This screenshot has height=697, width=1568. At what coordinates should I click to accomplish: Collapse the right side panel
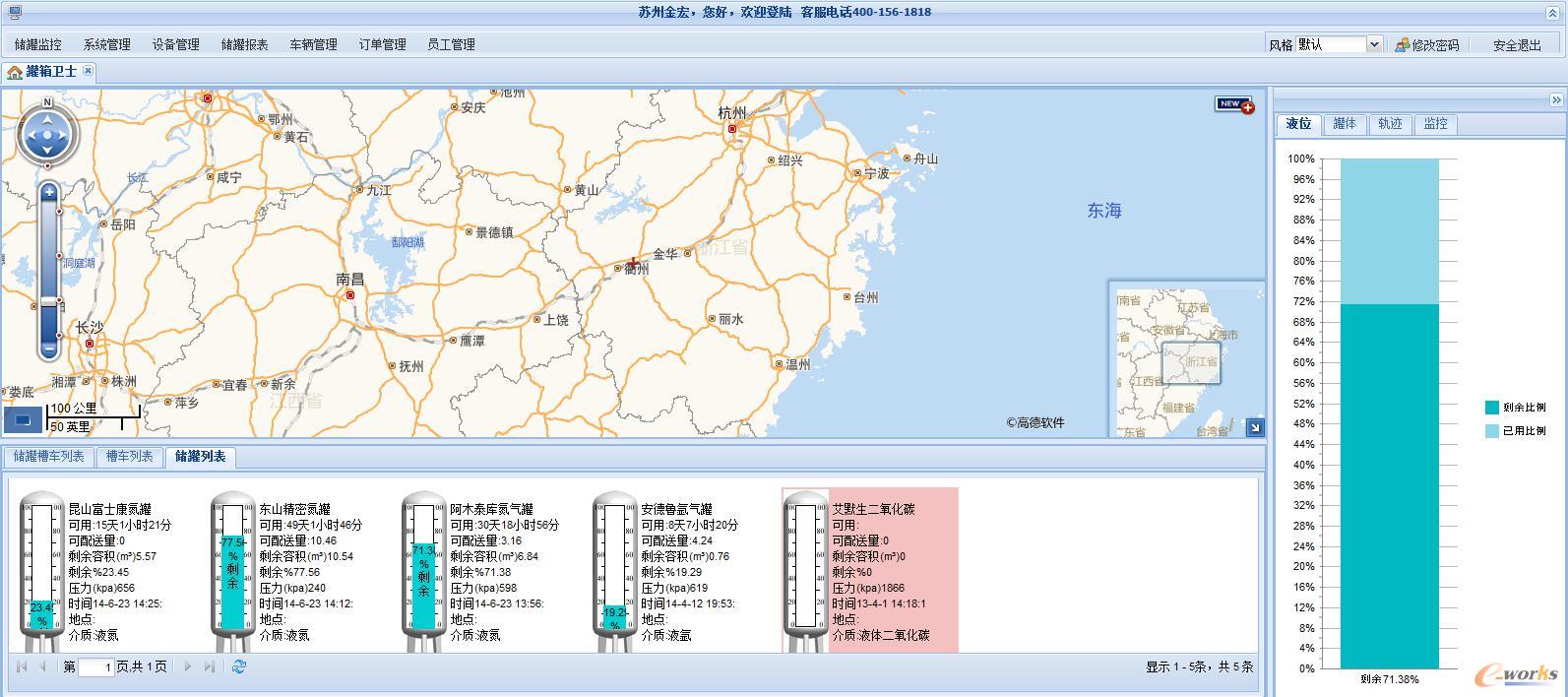click(1555, 99)
